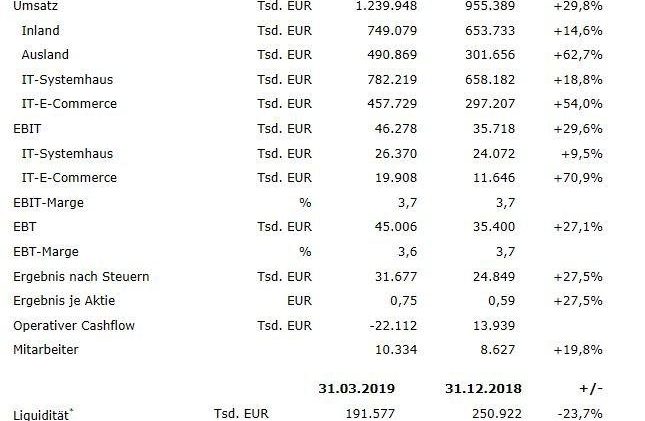
Task: Click the negative cashflow value -22.112
Action: click(x=390, y=326)
